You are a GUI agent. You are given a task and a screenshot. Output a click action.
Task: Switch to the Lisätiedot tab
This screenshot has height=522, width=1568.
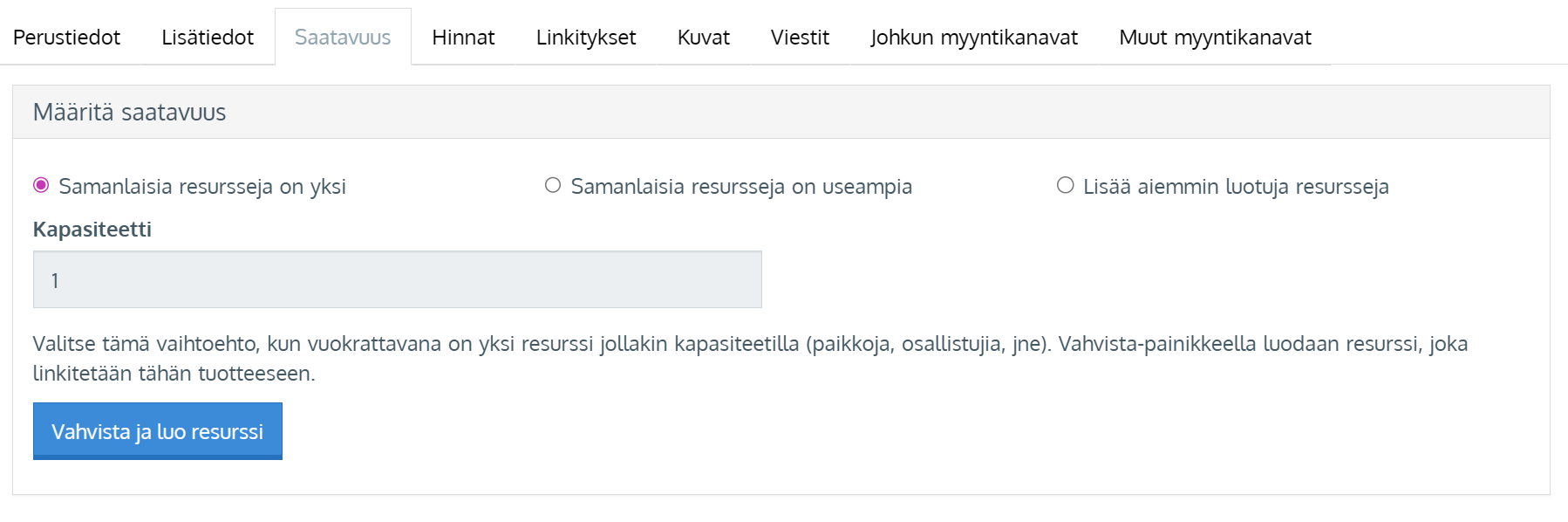tap(208, 38)
